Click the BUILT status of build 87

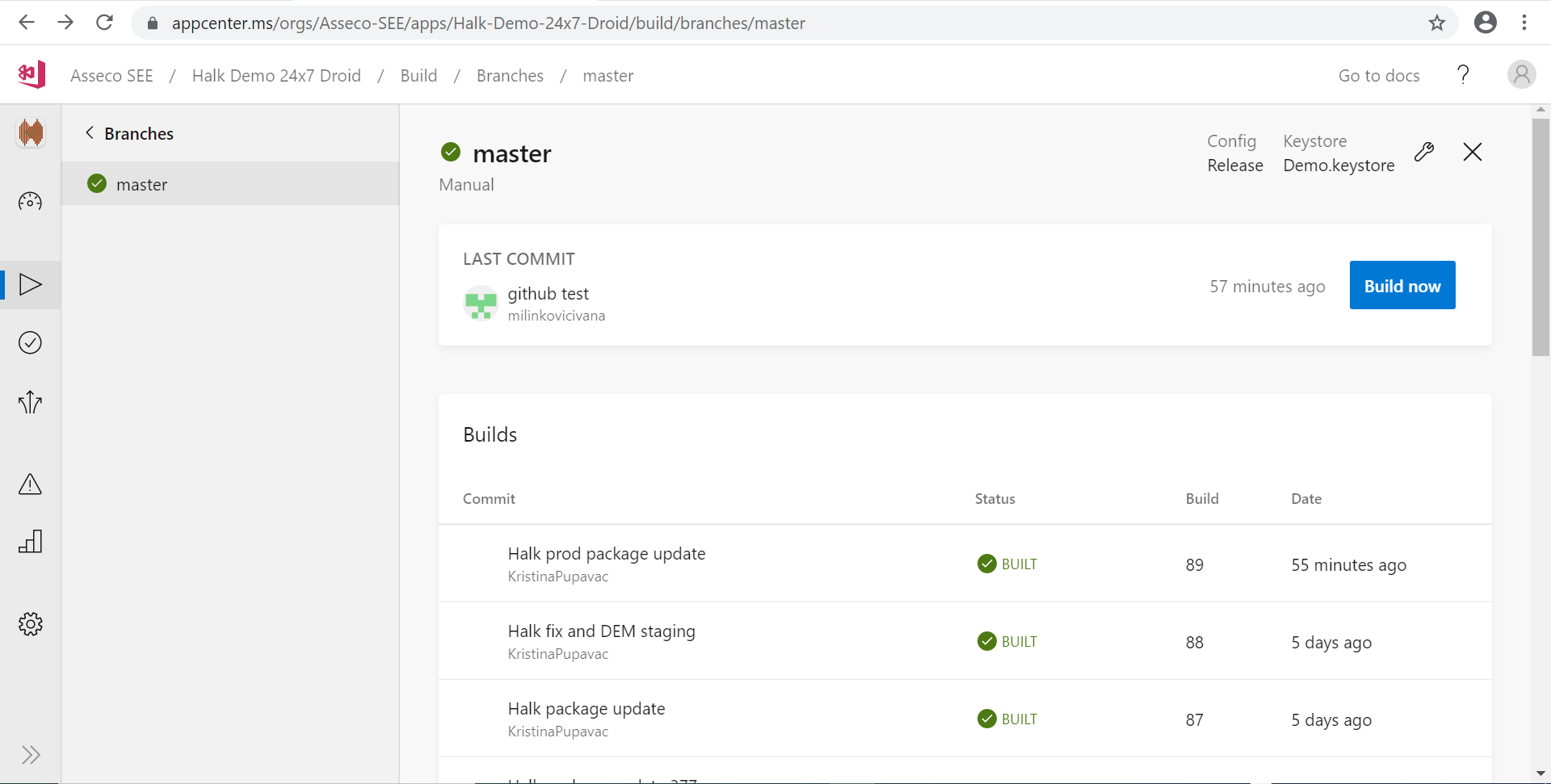pyautogui.click(x=1007, y=719)
